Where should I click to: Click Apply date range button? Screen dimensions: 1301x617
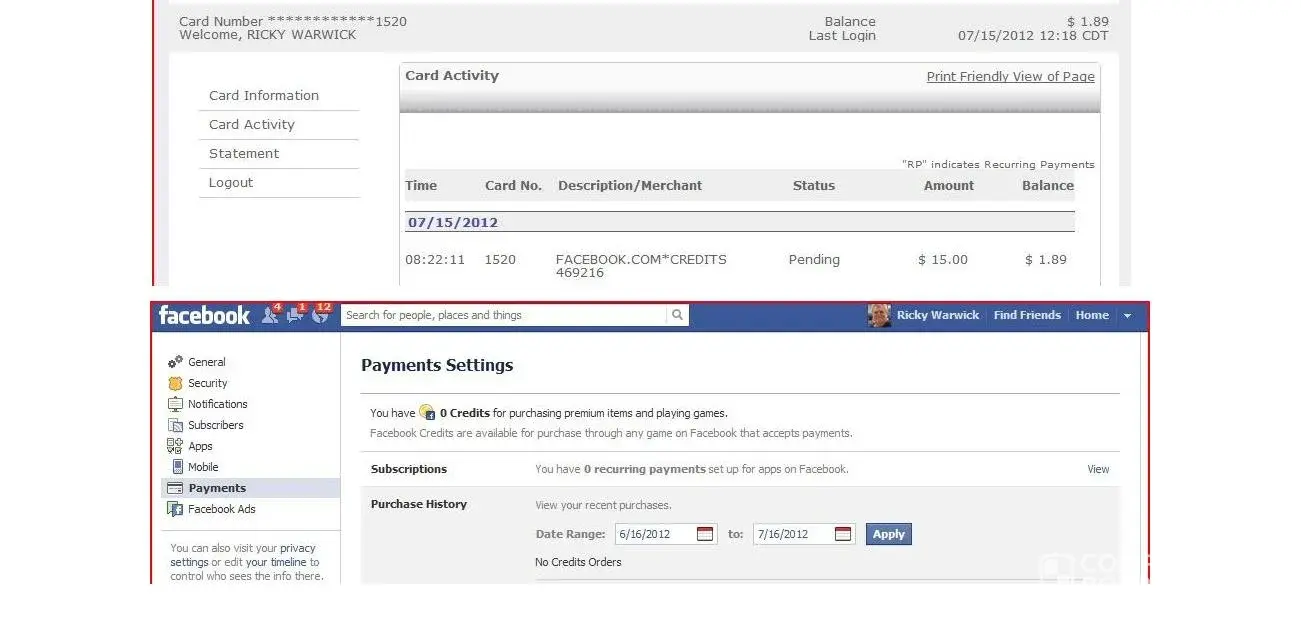(889, 534)
